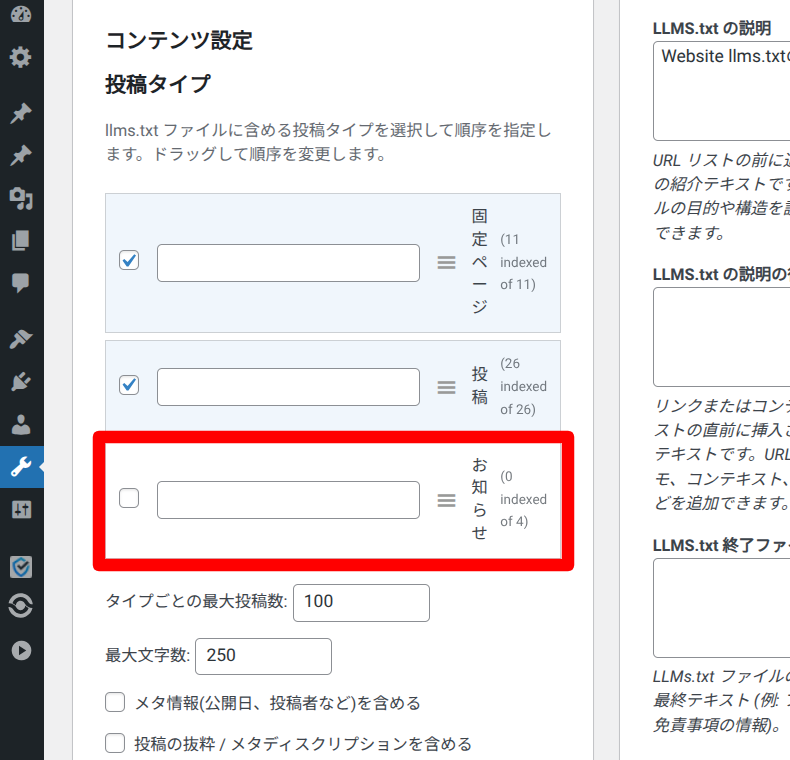The image size is (790, 760).
Task: Open the Settings sliders icon in sidebar
Action: 21,510
